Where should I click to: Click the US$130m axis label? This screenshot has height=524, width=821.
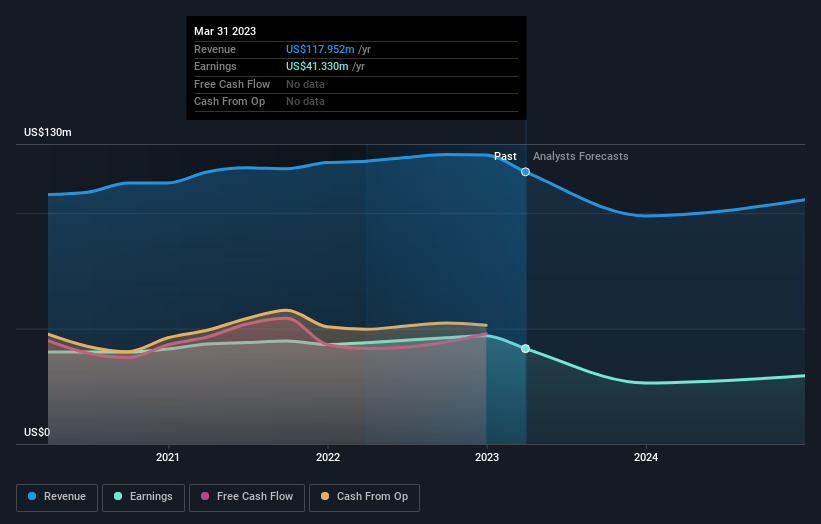pyautogui.click(x=48, y=132)
